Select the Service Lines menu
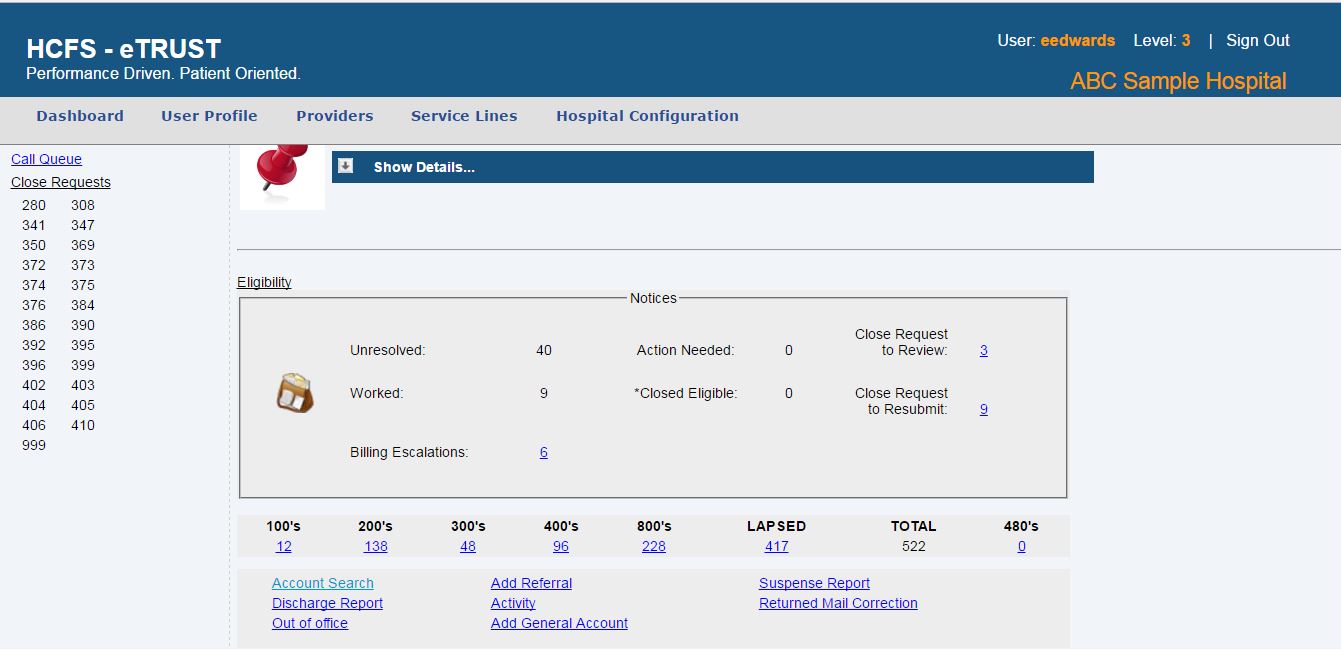 click(x=464, y=116)
